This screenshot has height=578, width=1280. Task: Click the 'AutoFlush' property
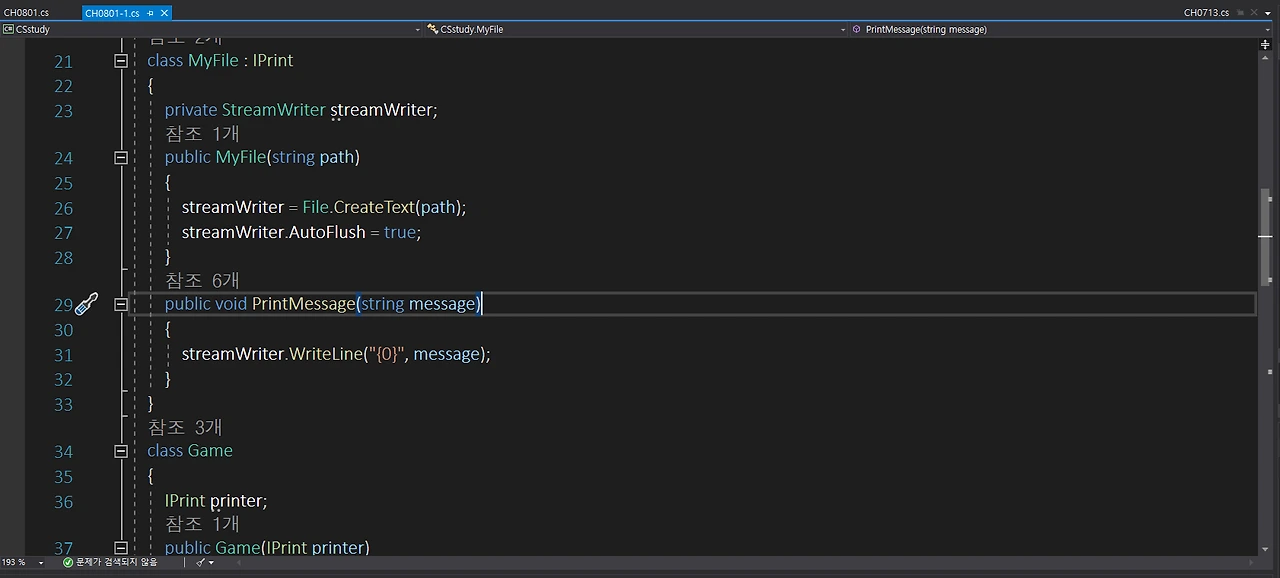click(327, 232)
